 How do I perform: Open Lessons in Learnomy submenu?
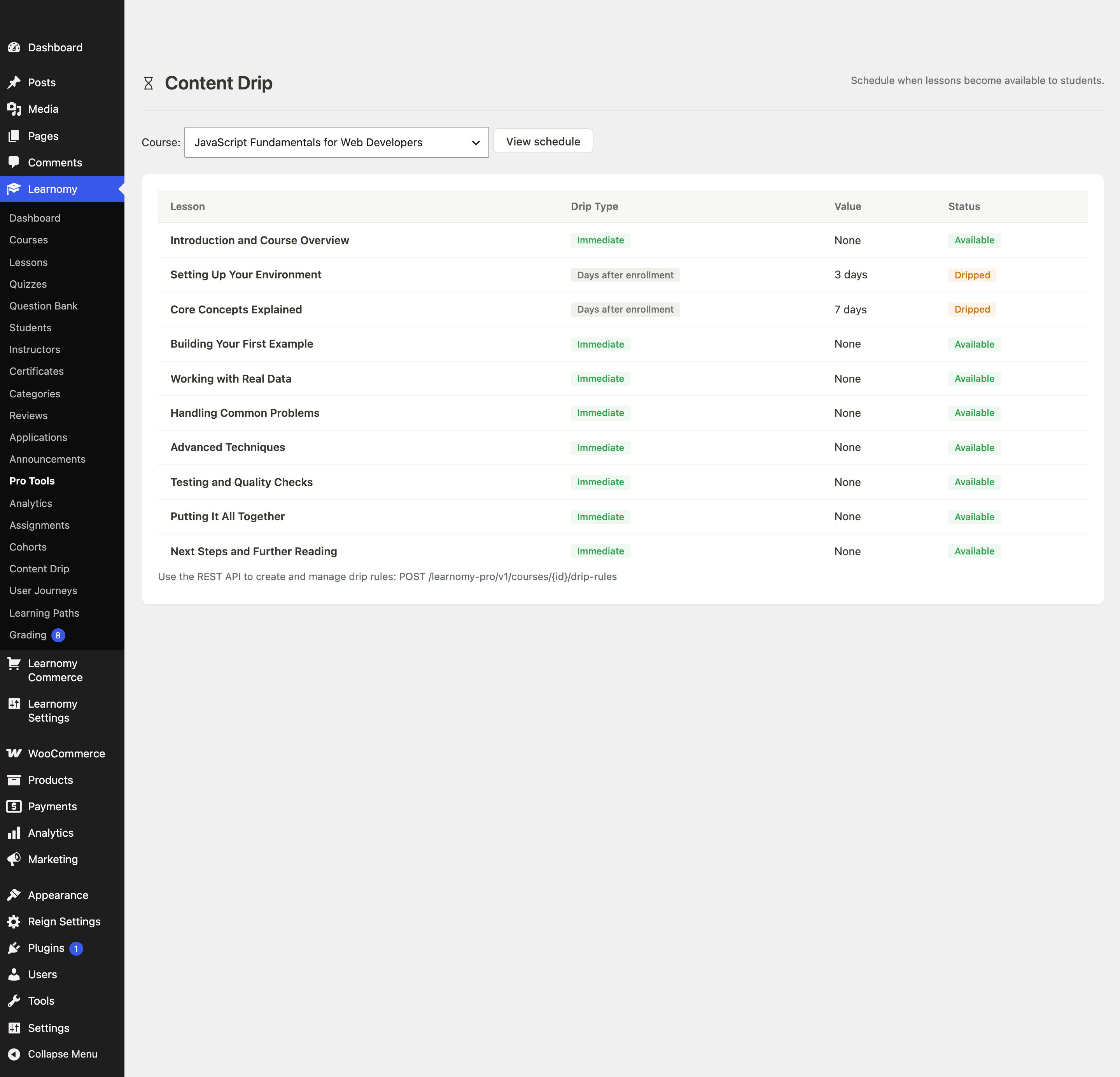point(28,262)
